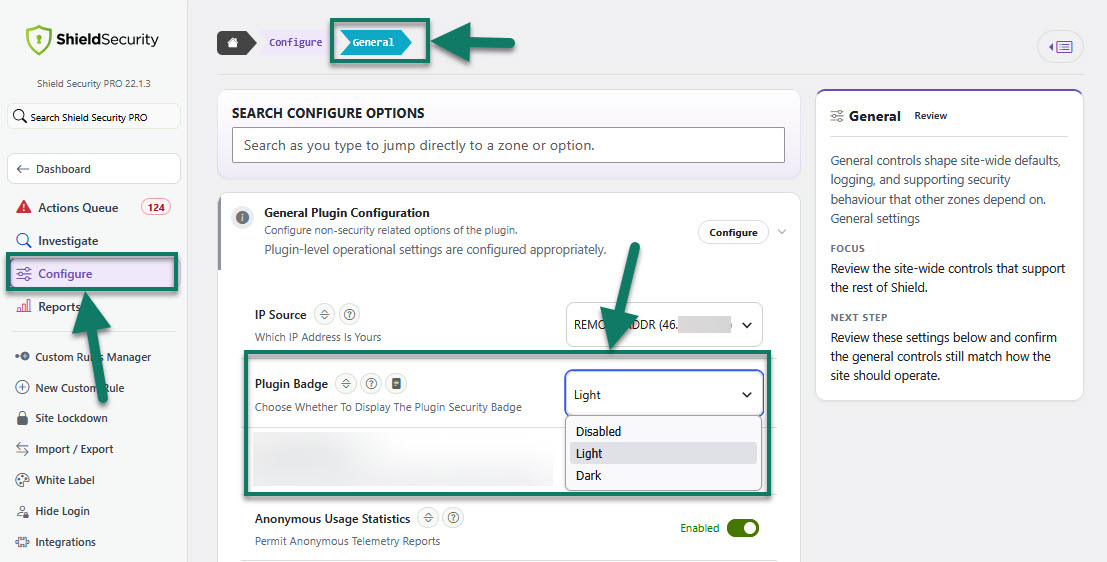1107x562 pixels.
Task: Collapse the General Plugin Configuration chevron
Action: point(782,232)
